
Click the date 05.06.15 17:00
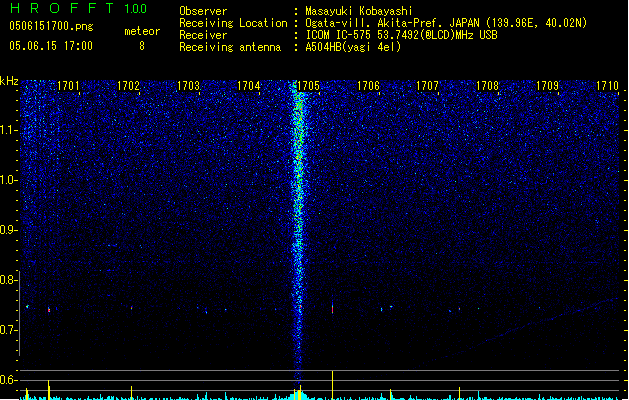coord(51,46)
